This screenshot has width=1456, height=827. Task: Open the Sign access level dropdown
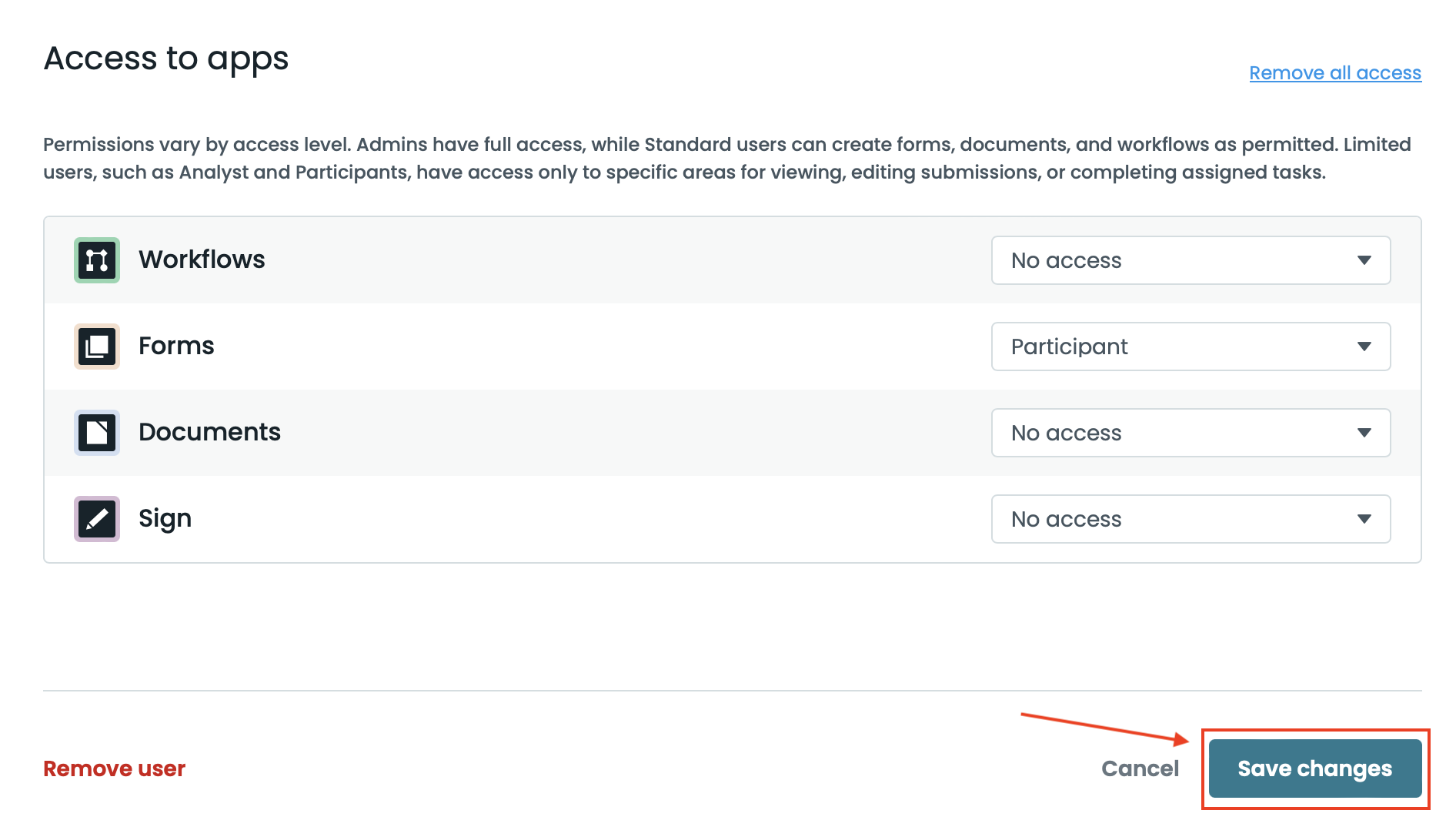[x=1190, y=519]
